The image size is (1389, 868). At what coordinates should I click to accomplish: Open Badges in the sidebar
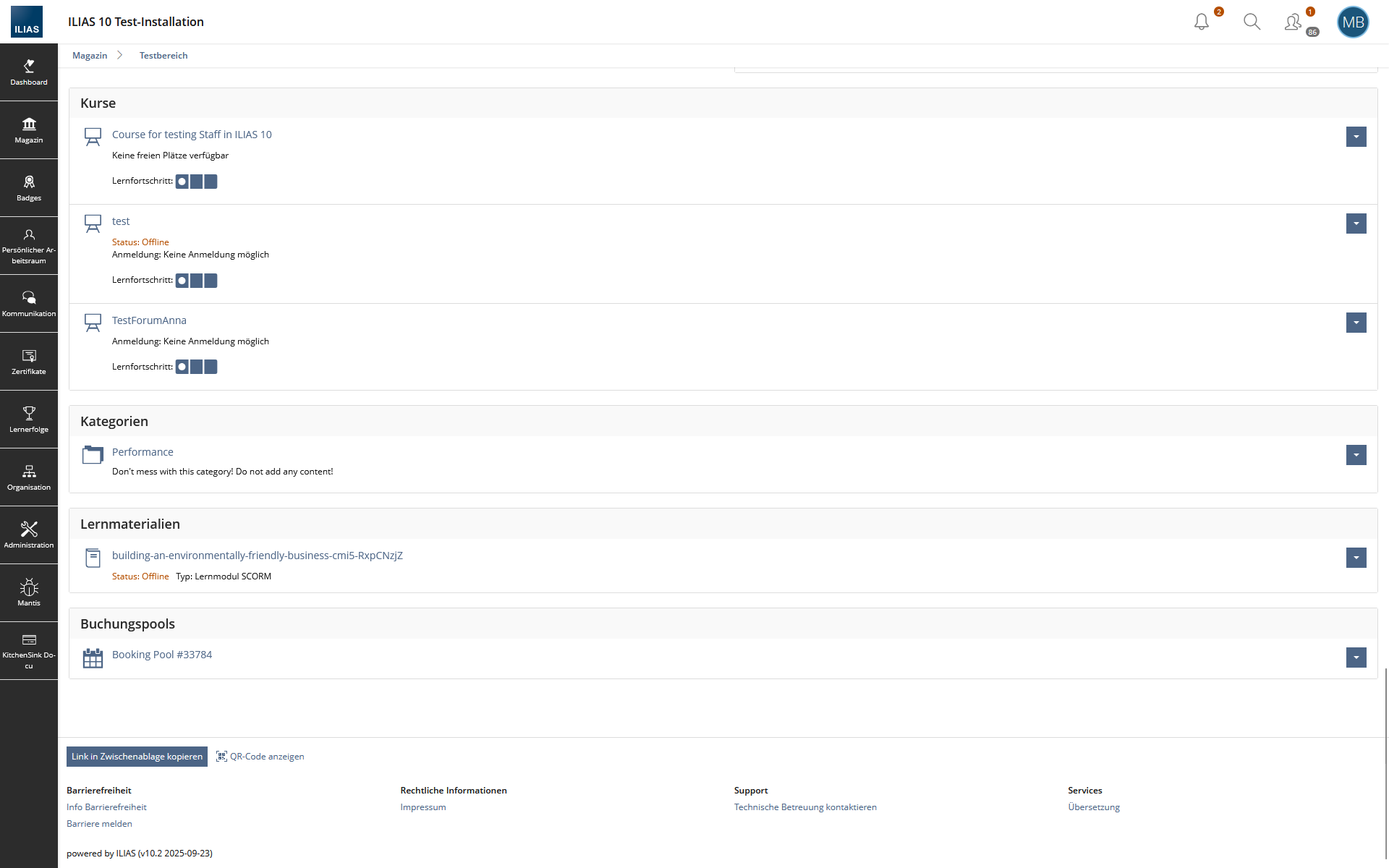click(x=29, y=188)
